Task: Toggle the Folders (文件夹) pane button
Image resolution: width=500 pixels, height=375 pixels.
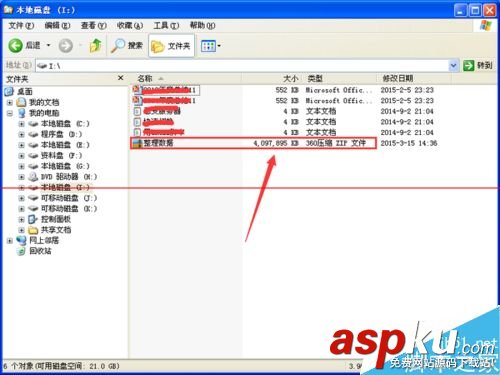Action: coord(171,46)
